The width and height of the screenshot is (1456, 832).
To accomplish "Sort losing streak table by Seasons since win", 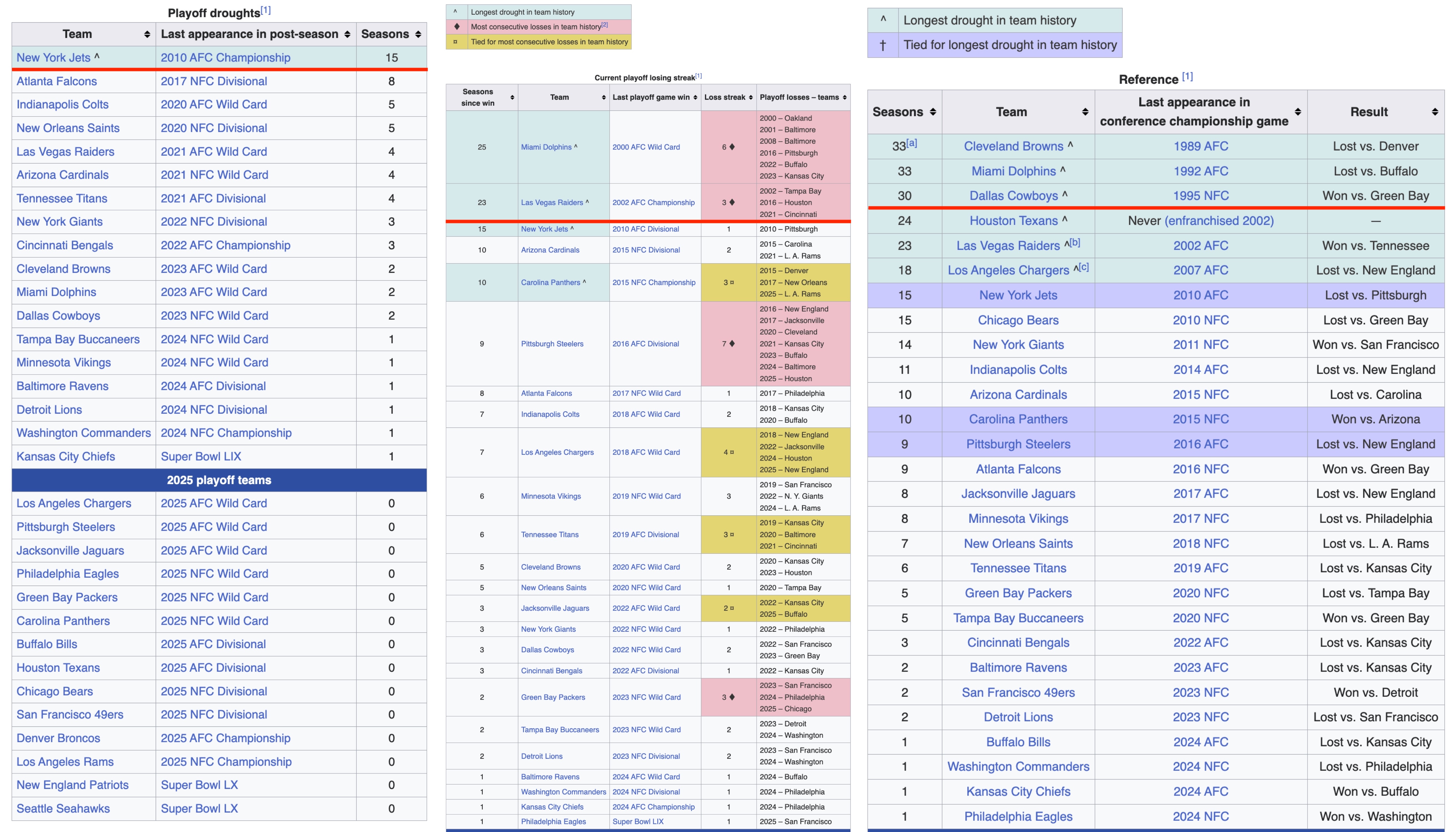I will (512, 98).
